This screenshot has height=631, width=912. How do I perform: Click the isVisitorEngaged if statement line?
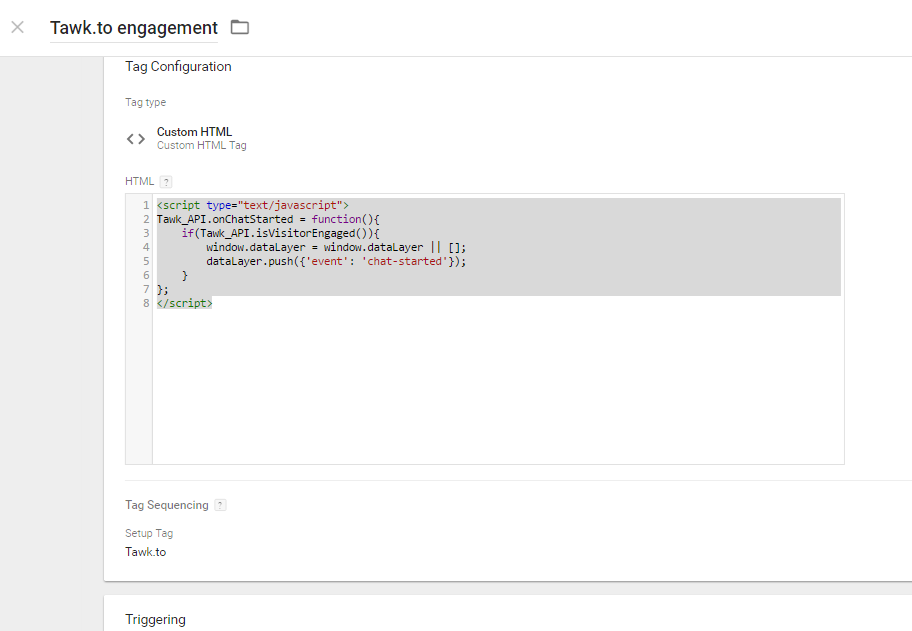pos(280,233)
